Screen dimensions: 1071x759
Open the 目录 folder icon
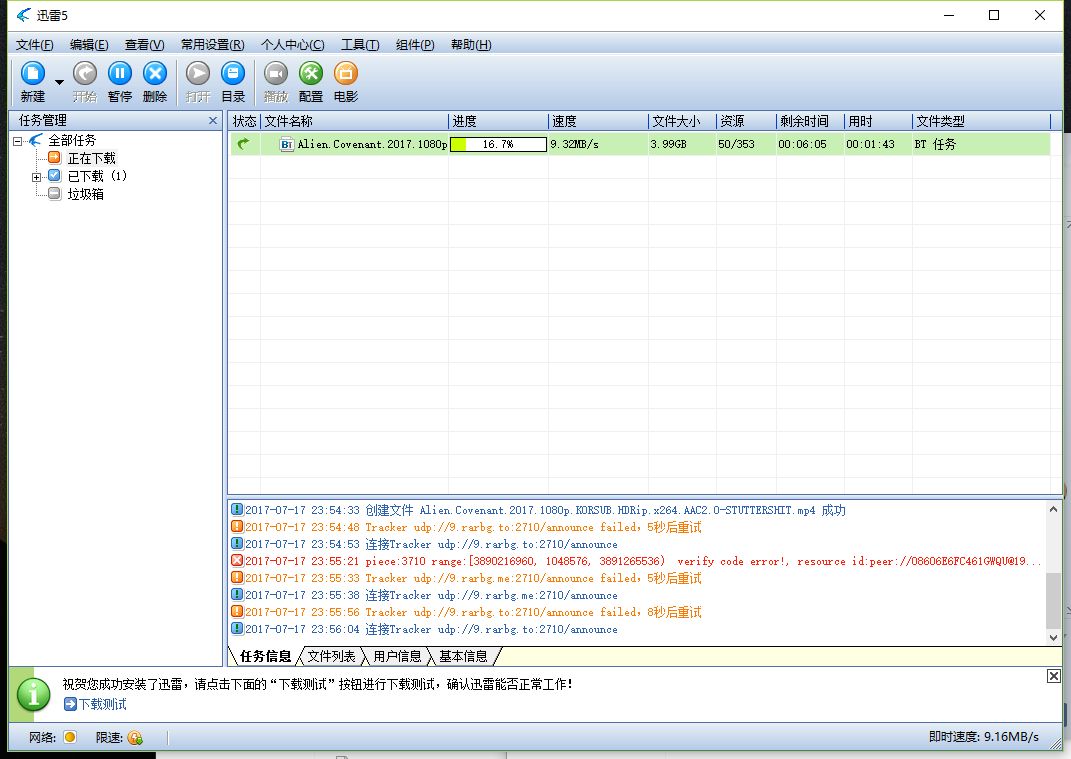[233, 74]
